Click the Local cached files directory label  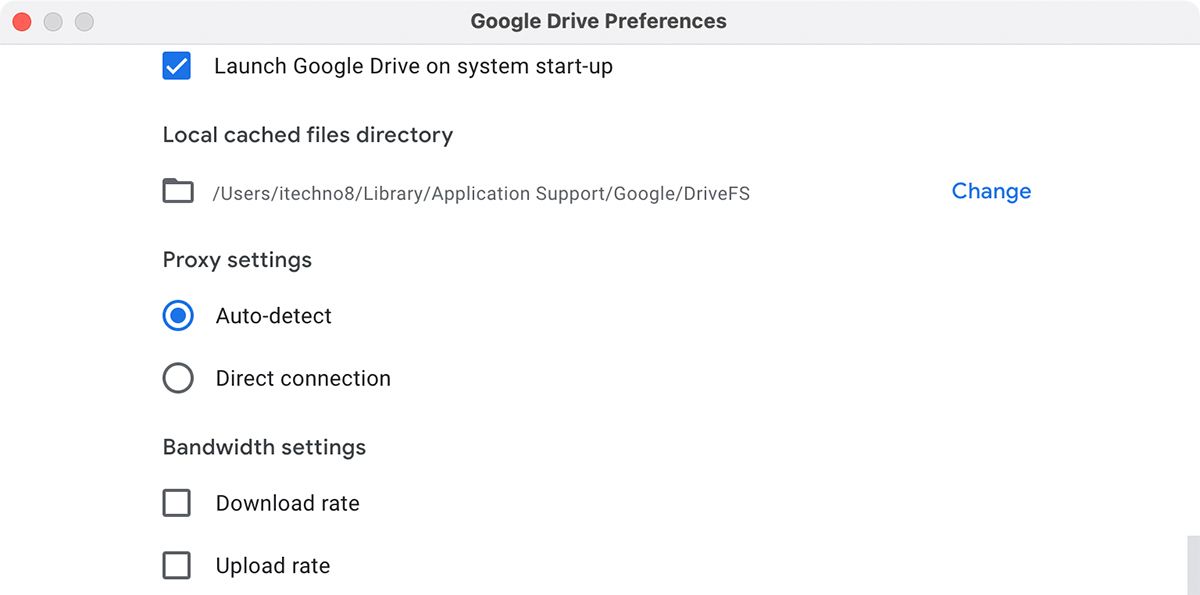coord(308,135)
